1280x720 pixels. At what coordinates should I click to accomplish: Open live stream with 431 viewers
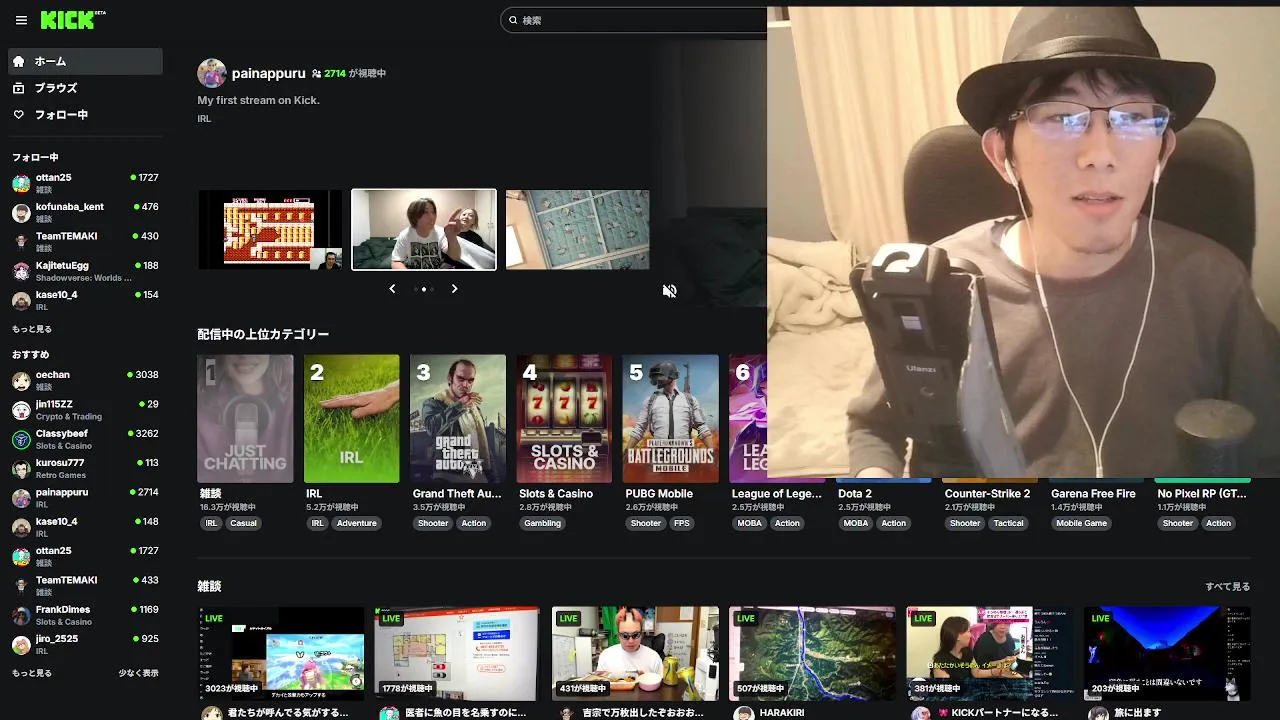tap(635, 653)
